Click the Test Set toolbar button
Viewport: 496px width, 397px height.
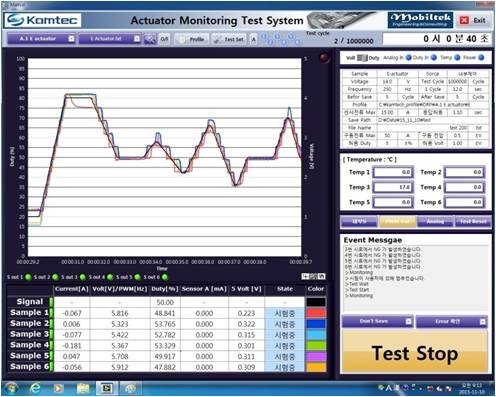coord(230,39)
